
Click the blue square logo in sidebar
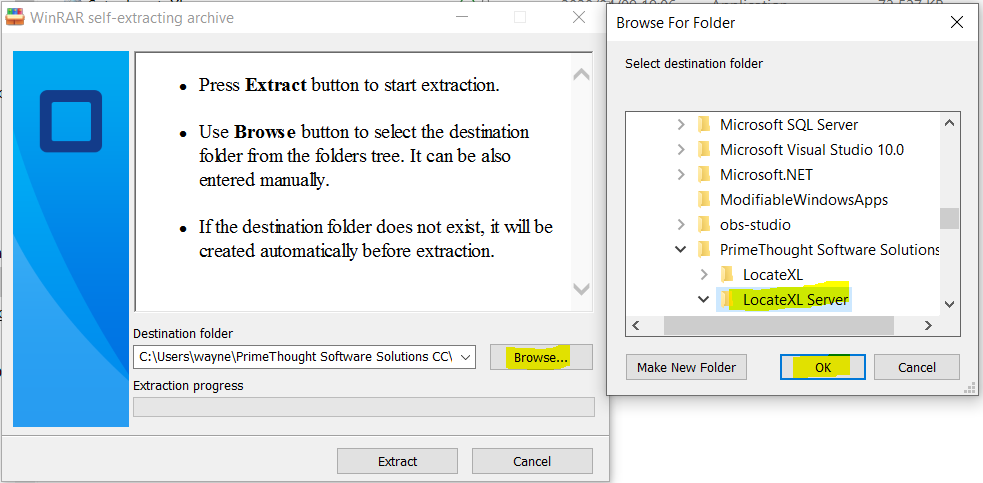click(71, 121)
